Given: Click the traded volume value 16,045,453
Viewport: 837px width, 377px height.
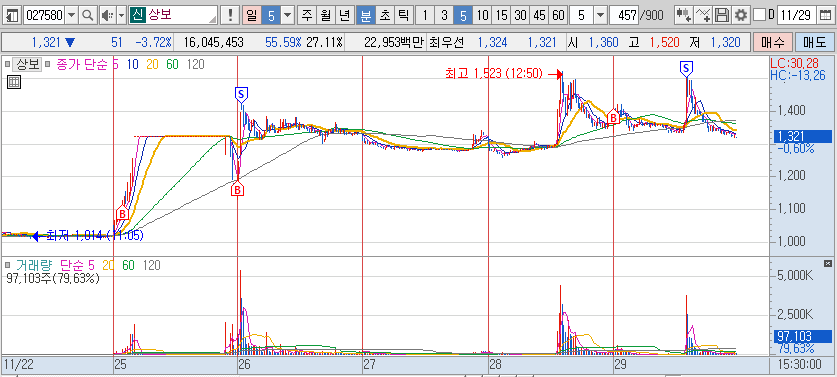Looking at the screenshot, I should 213,42.
